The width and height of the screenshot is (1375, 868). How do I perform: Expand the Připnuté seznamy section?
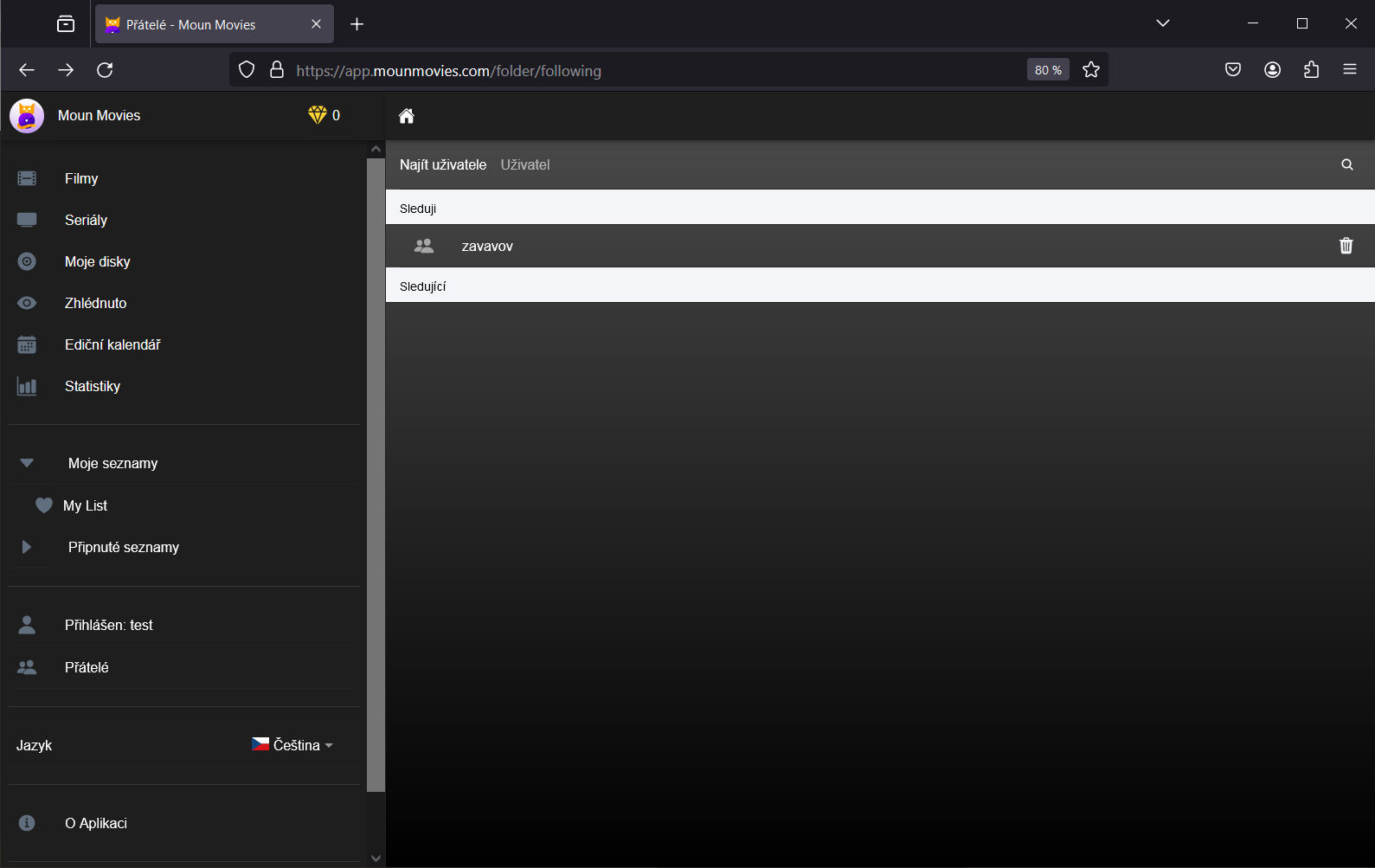pos(27,547)
